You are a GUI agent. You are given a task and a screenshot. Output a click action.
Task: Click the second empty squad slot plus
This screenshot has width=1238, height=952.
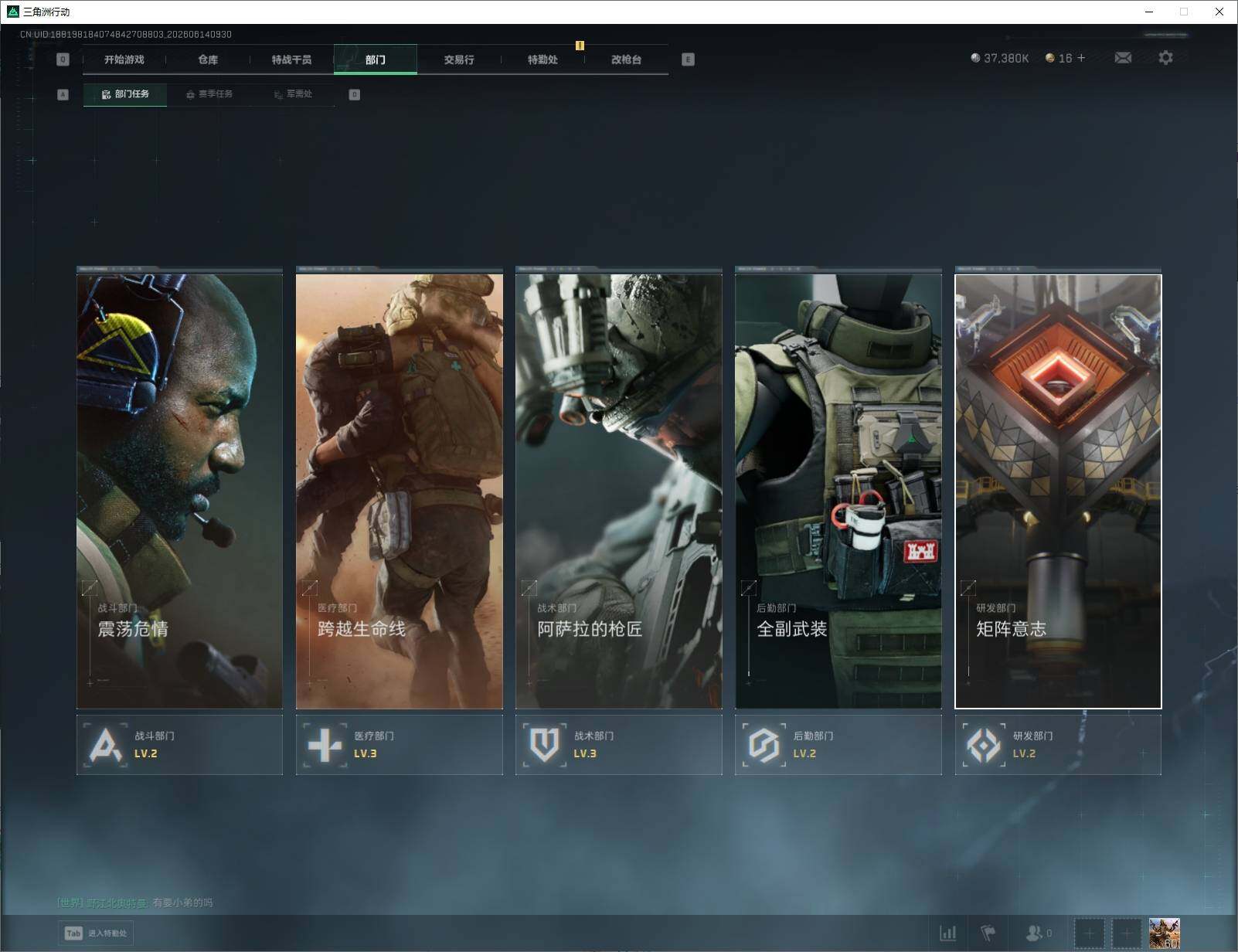1126,933
